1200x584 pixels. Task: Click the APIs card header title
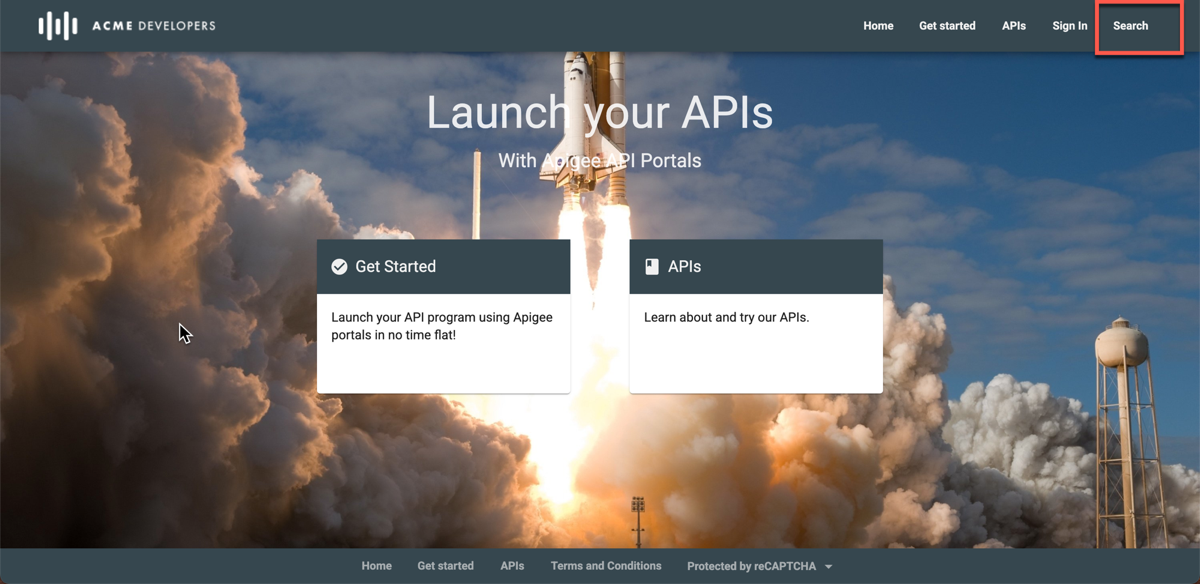click(684, 267)
